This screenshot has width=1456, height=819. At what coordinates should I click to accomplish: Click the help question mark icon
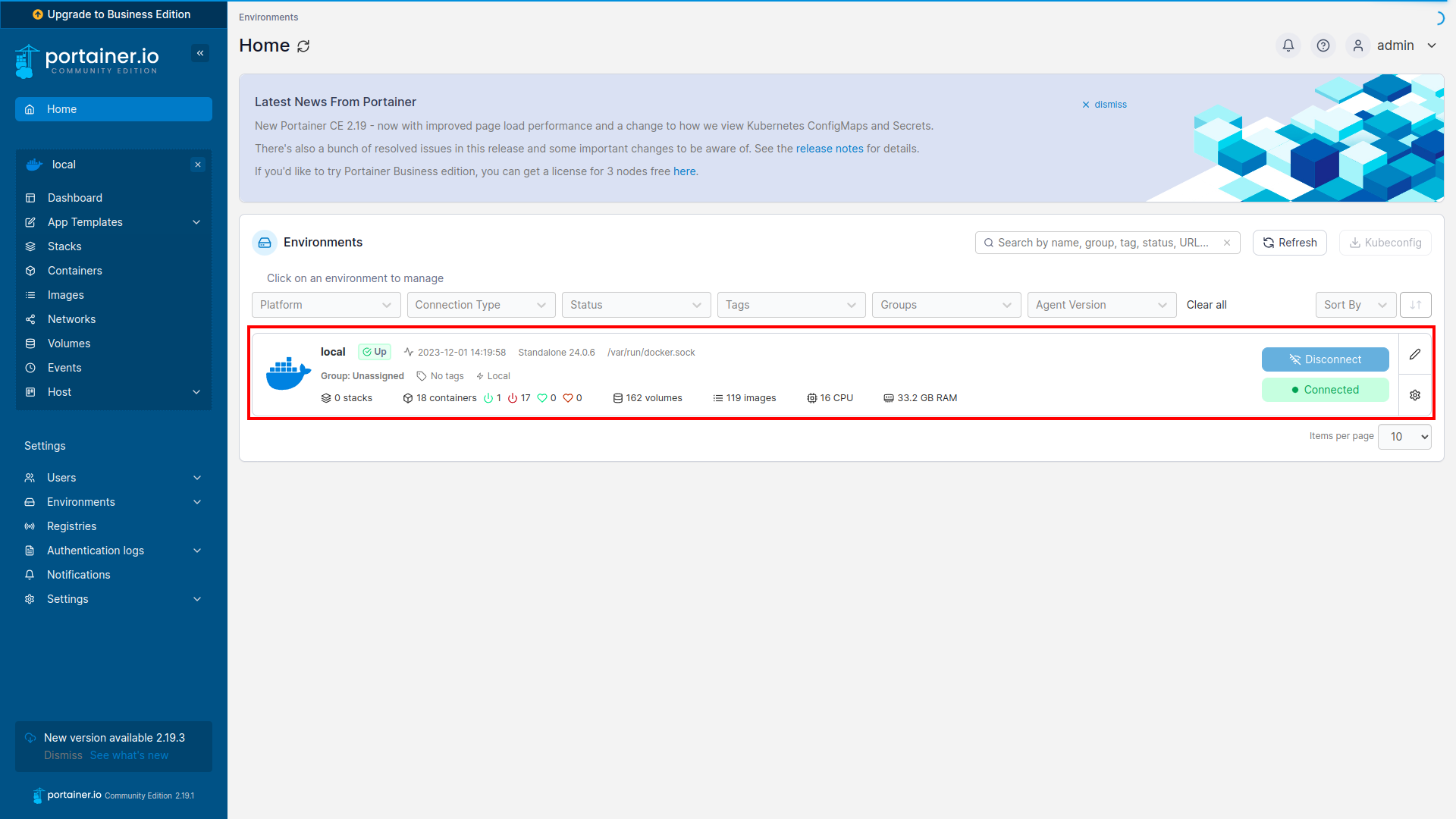1323,45
